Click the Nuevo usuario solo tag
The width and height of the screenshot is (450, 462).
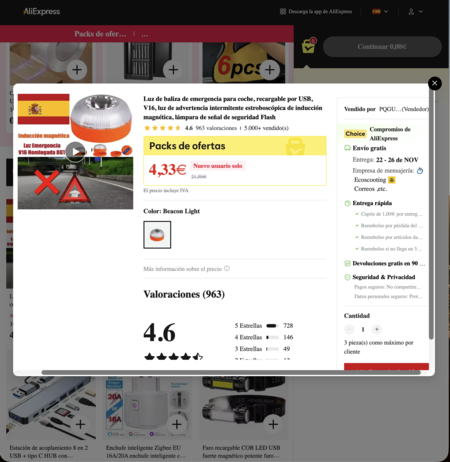pos(218,166)
